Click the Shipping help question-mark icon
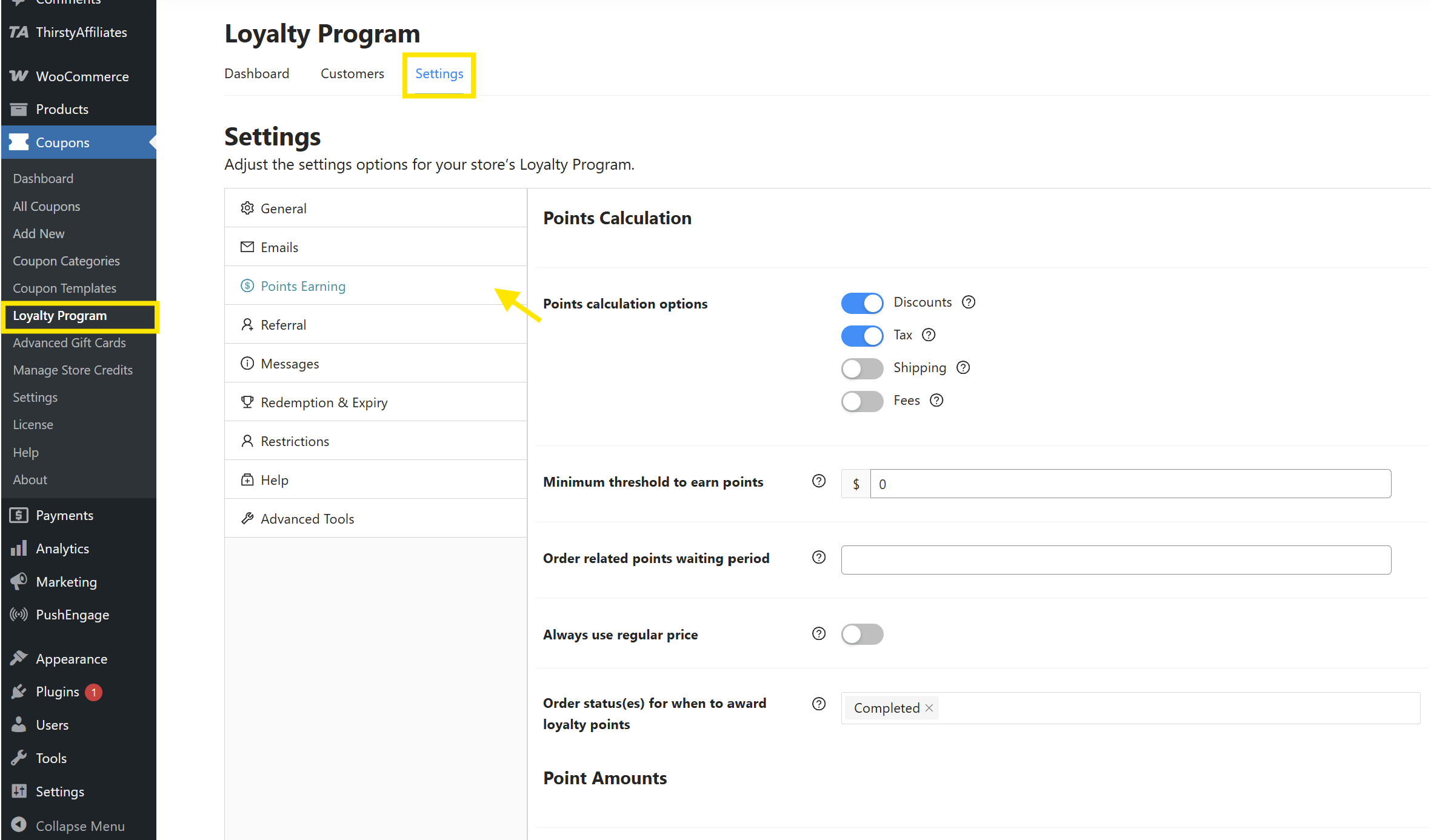Screen dimensions: 1431x840 point(963,367)
